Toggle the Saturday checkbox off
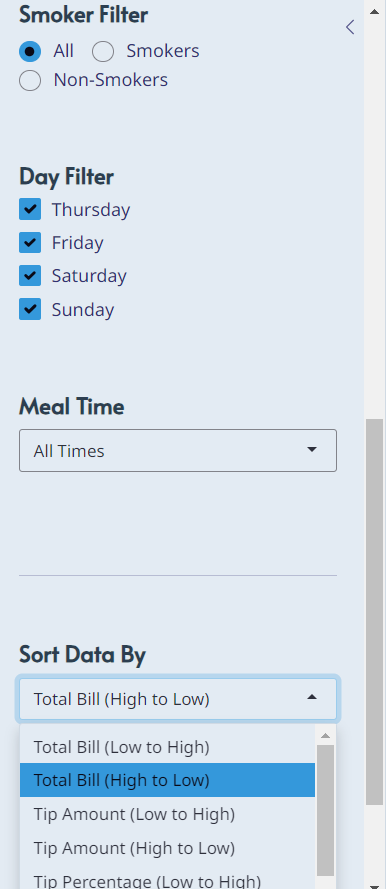The height and width of the screenshot is (889, 386). pos(30,276)
